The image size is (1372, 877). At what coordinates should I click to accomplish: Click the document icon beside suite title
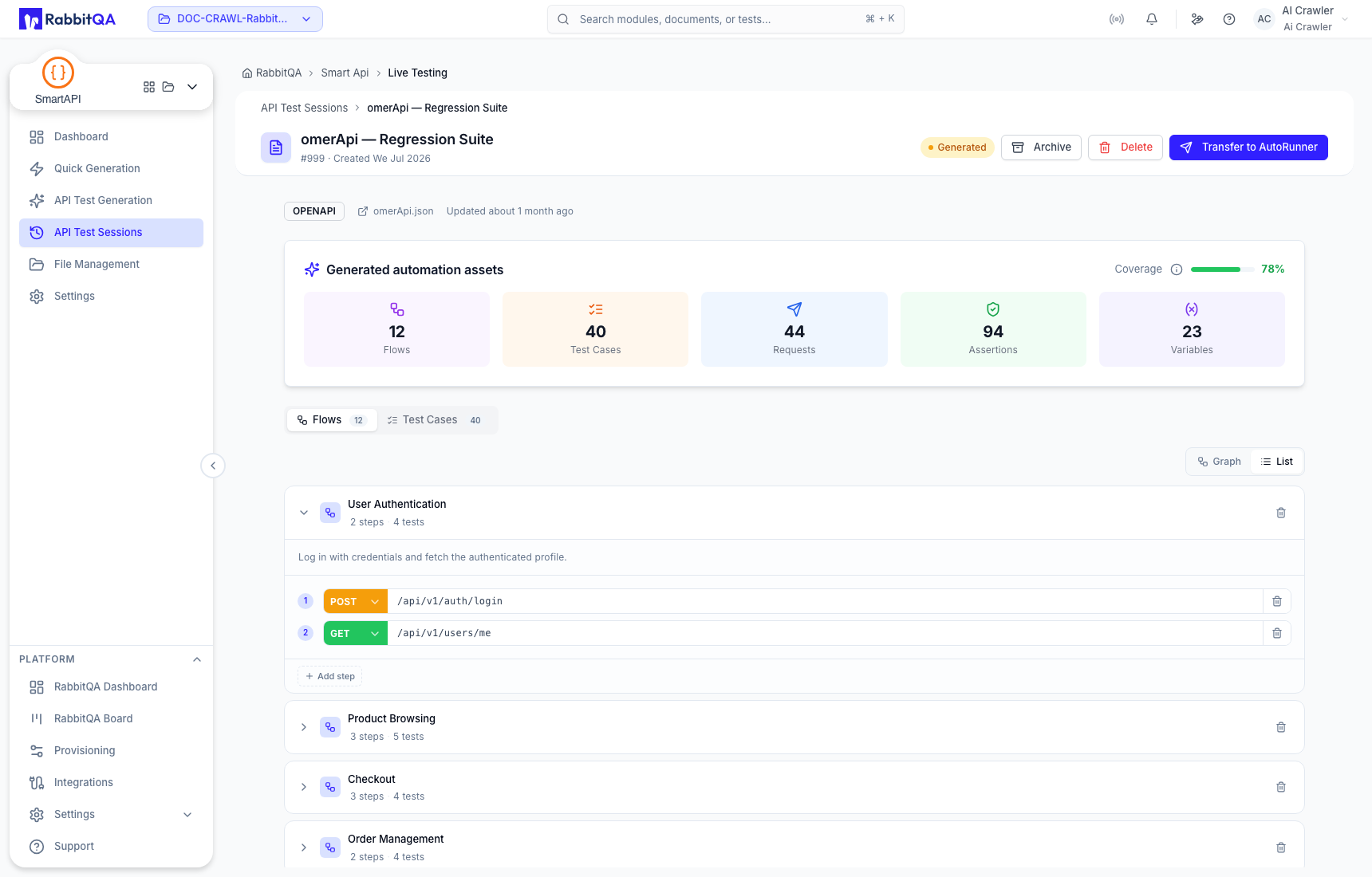click(276, 147)
